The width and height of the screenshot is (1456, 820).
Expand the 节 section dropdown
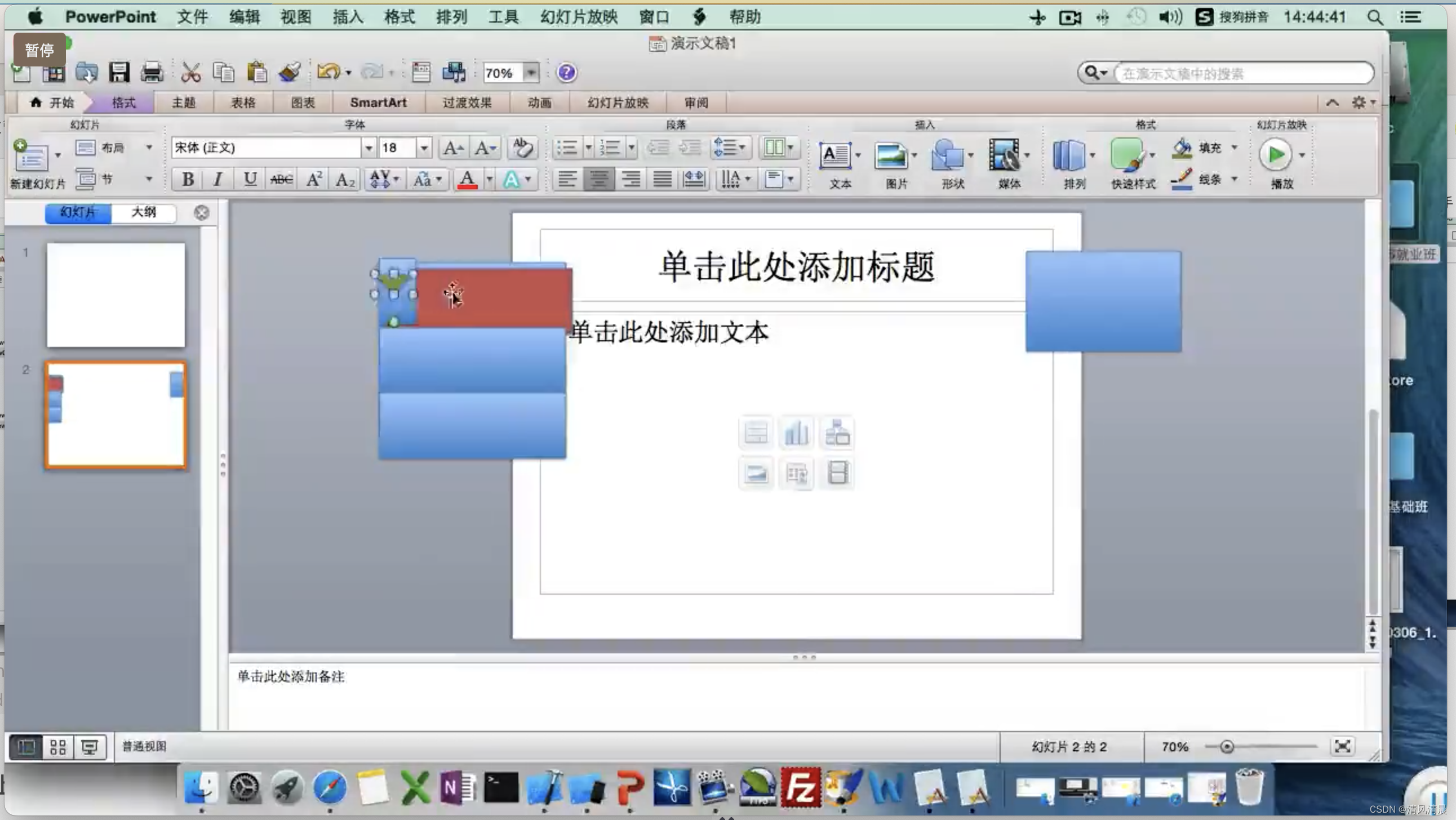[x=149, y=179]
